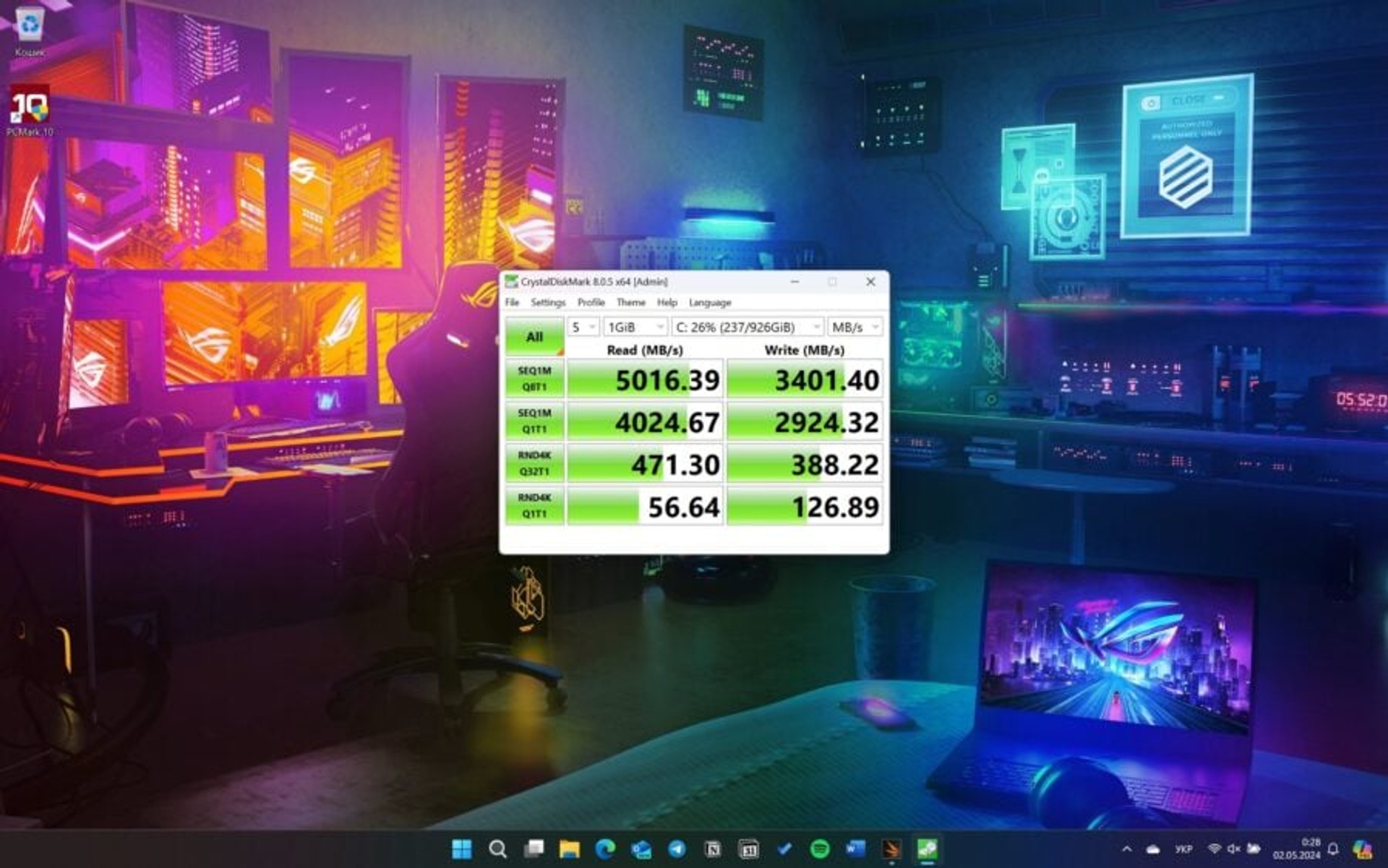Open the Profile menu
The height and width of the screenshot is (868, 1388).
[x=591, y=302]
